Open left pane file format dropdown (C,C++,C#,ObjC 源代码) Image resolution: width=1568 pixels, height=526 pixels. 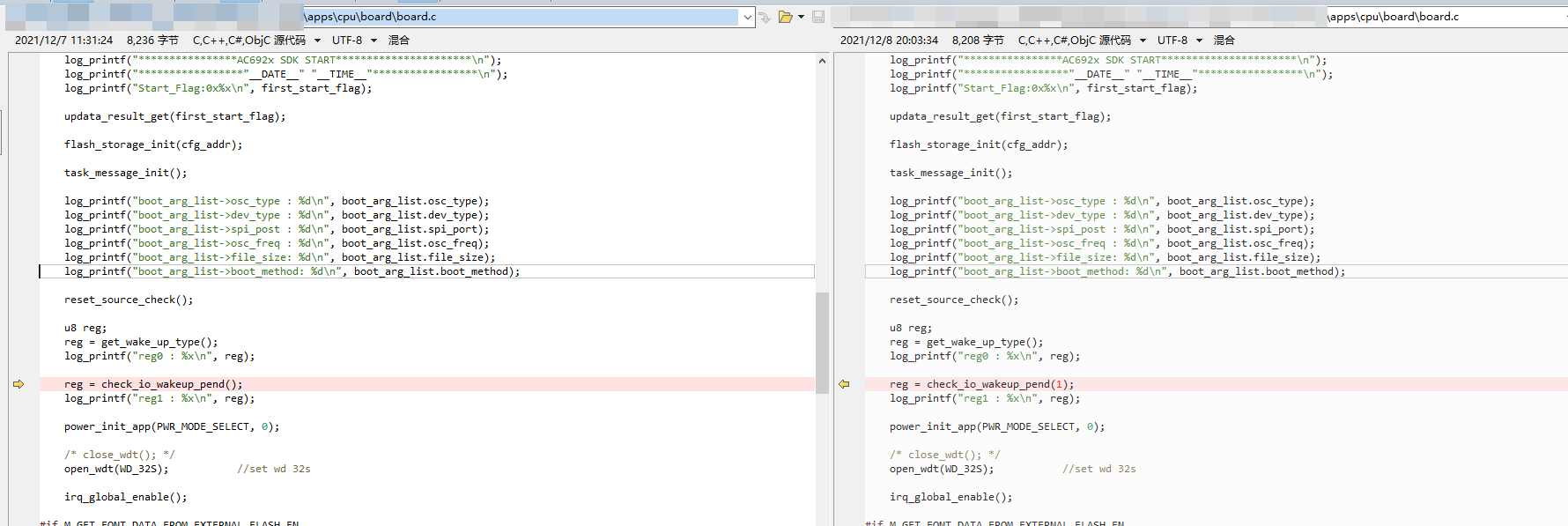[x=256, y=41]
